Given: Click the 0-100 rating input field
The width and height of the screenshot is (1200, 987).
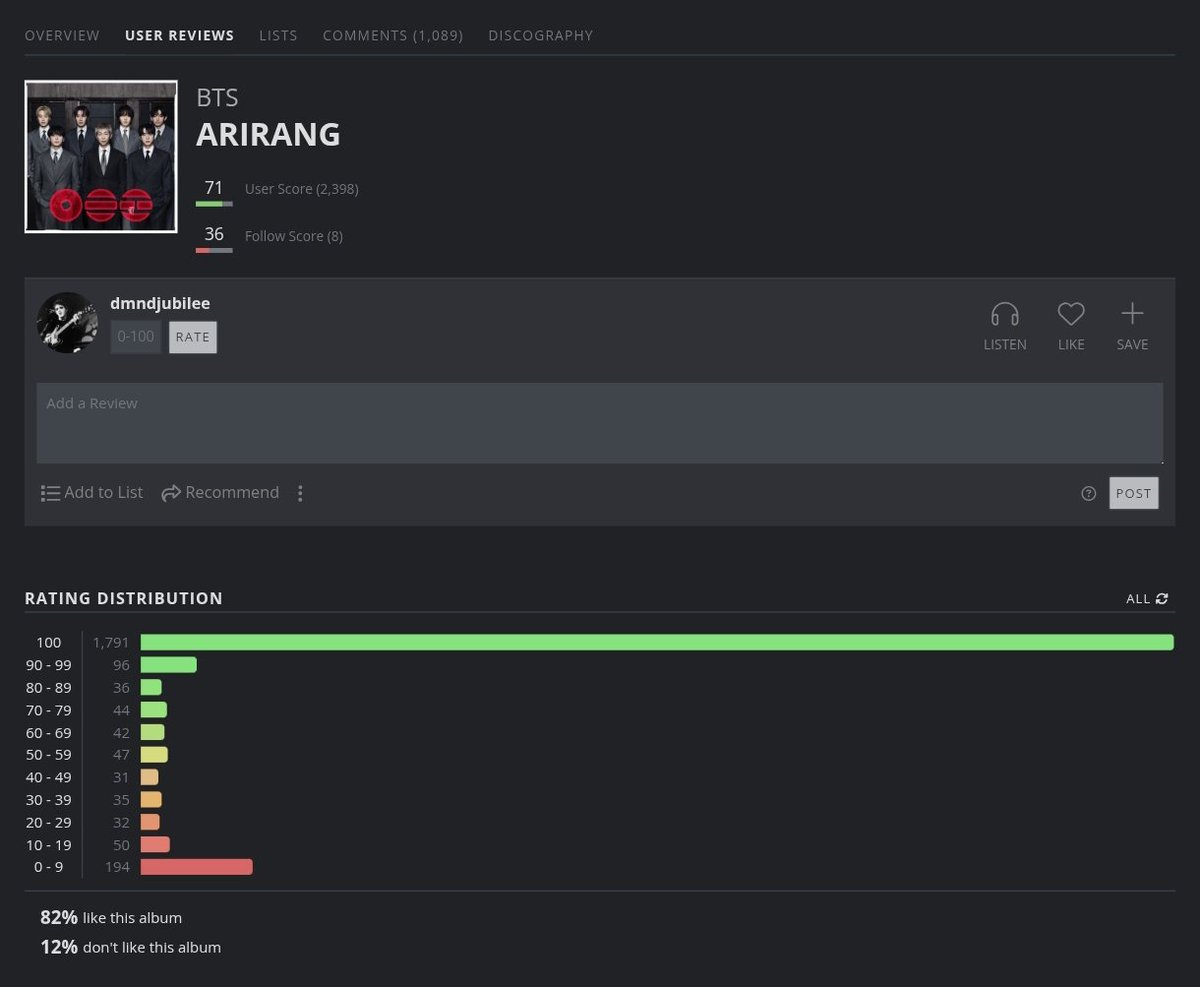Looking at the screenshot, I should pyautogui.click(x=136, y=337).
